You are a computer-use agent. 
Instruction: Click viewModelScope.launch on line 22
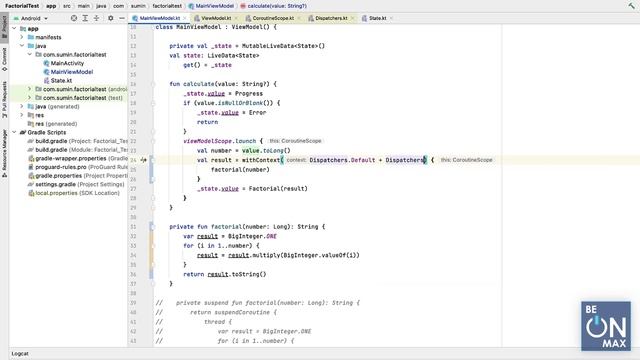220,141
